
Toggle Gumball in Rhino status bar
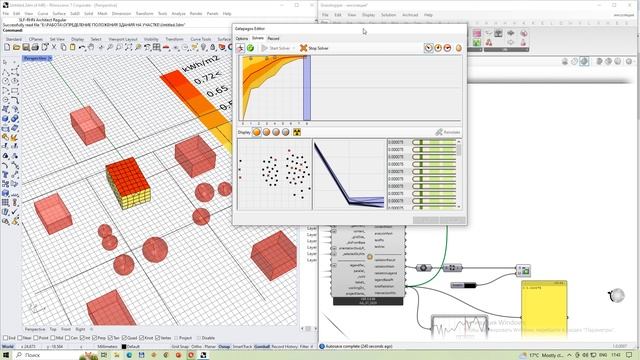click(x=262, y=347)
